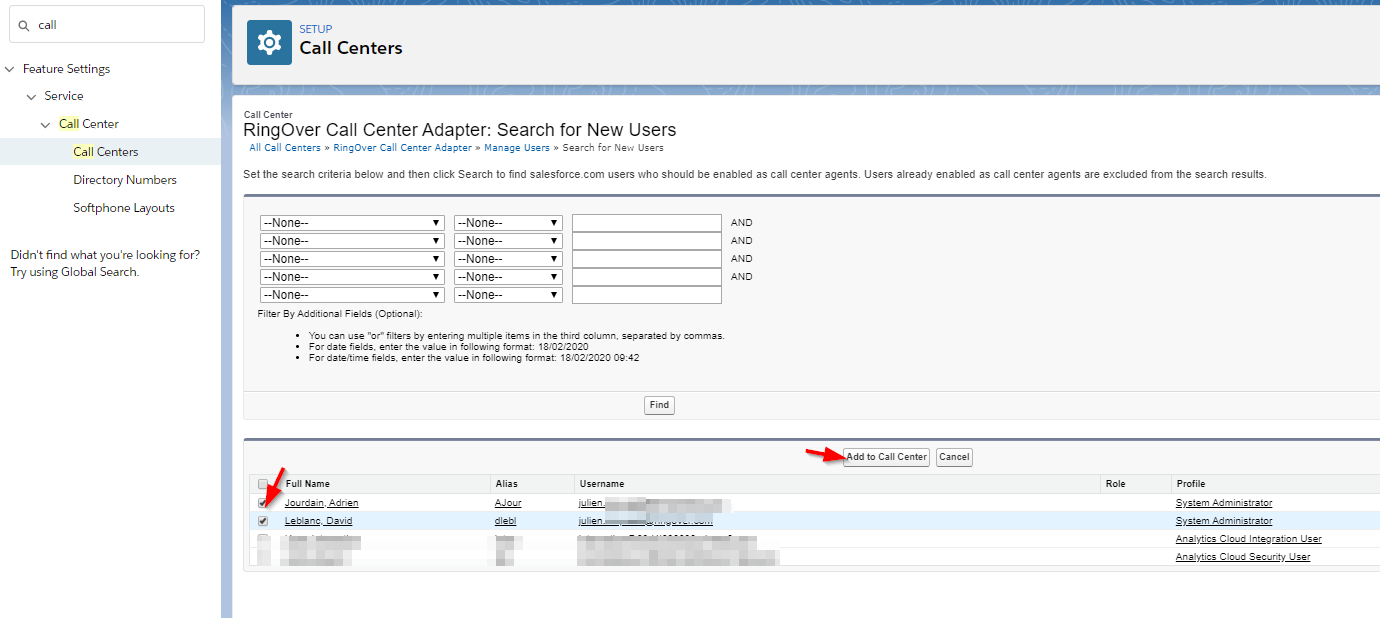Open the field dropdown in the second filter row
The height and width of the screenshot is (618, 1380).
352,241
